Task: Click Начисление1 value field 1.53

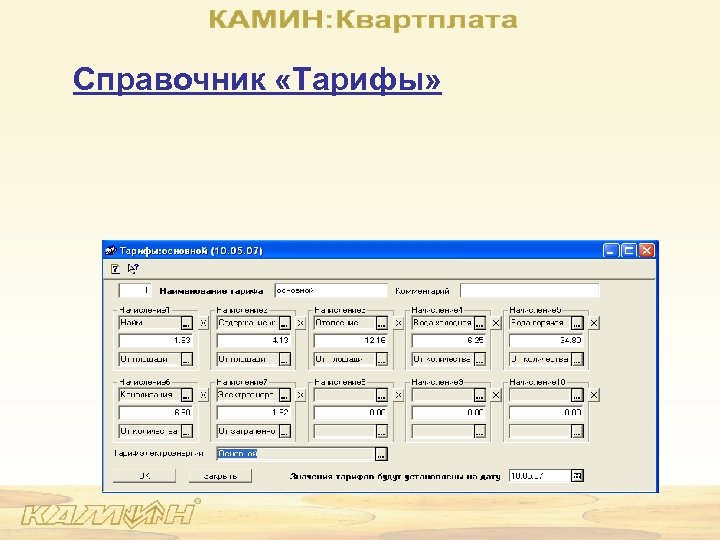Action: [x=155, y=341]
